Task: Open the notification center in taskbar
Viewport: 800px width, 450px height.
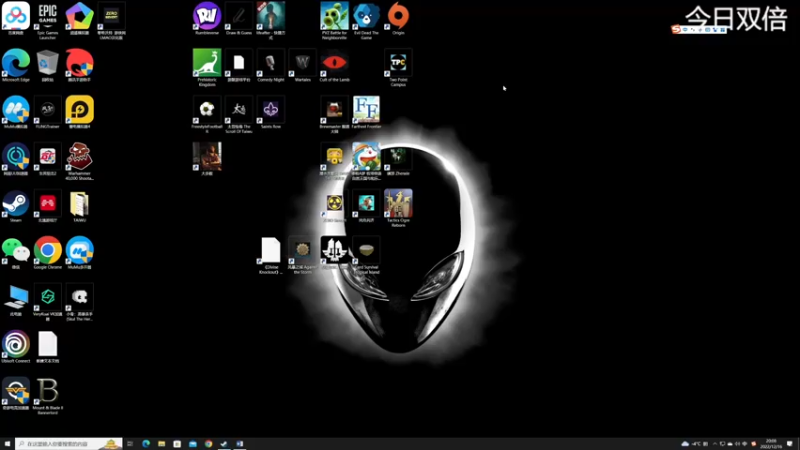Action: (790, 444)
